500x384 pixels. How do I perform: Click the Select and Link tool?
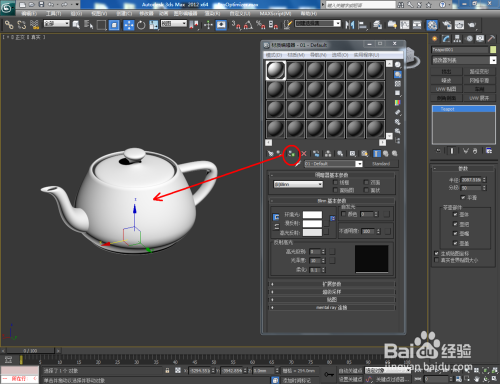(x=9, y=25)
